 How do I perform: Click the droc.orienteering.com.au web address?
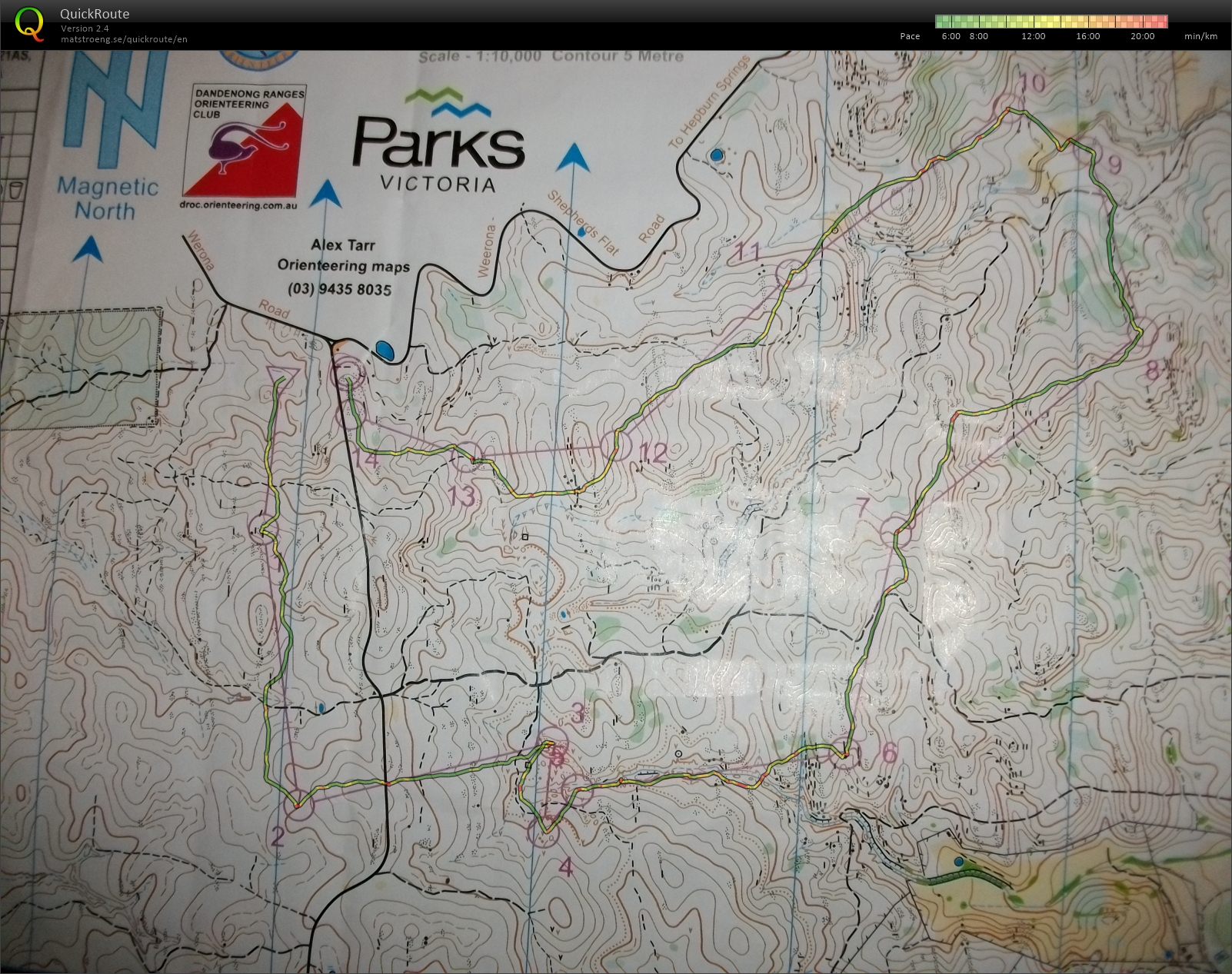239,204
